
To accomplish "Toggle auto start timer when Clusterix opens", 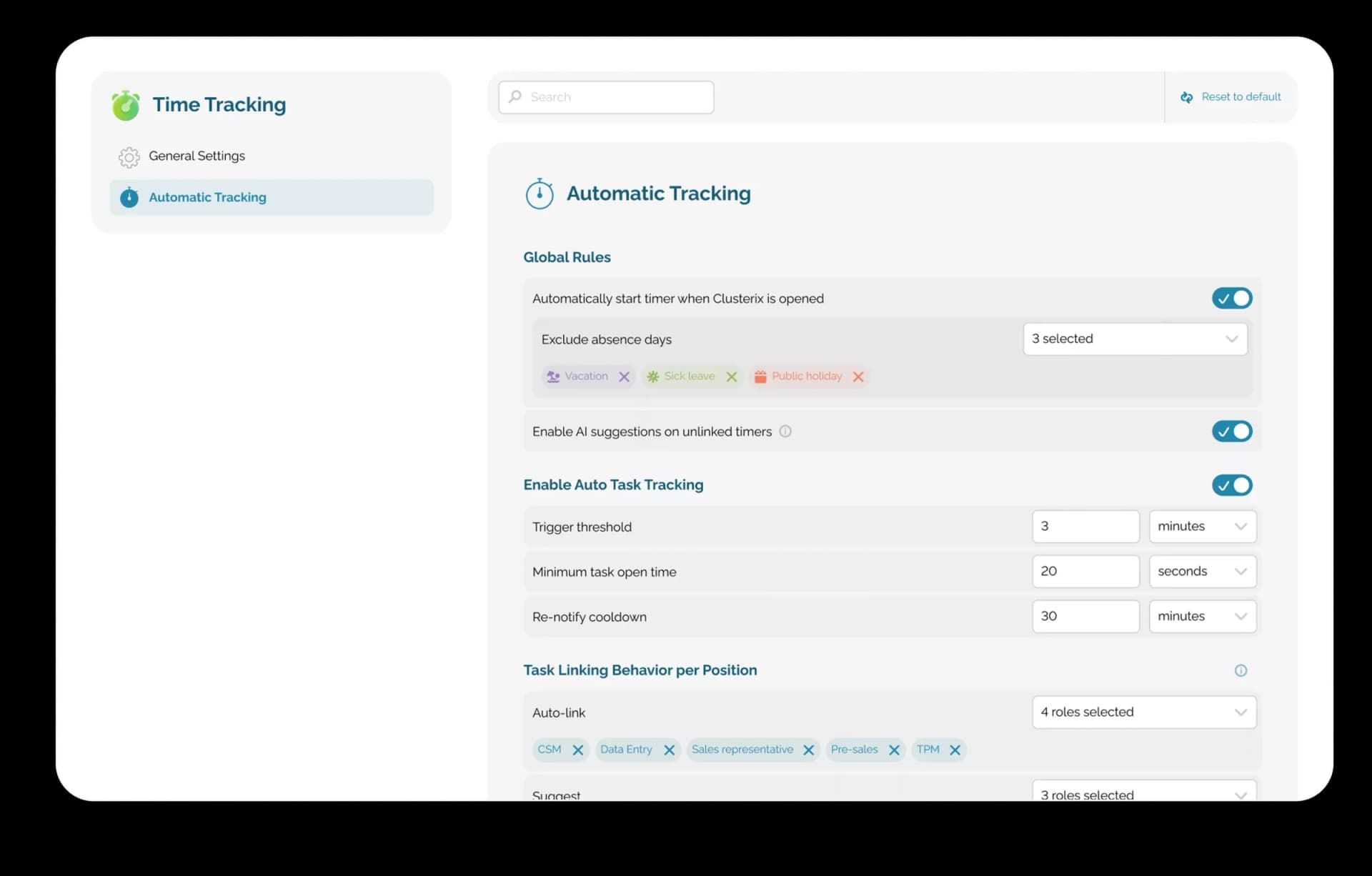I will [x=1232, y=299].
